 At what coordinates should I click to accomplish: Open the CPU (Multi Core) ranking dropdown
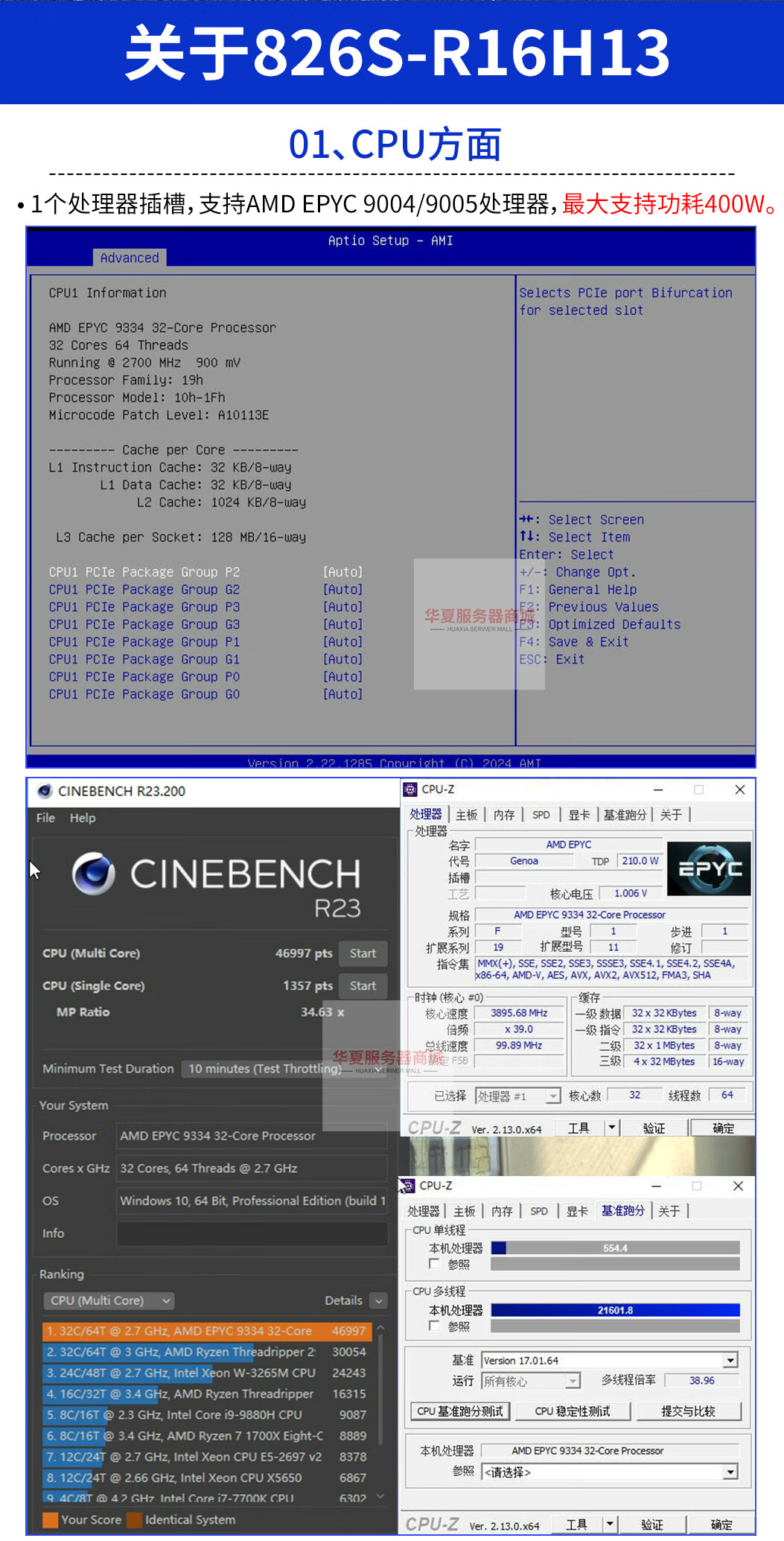[109, 1300]
